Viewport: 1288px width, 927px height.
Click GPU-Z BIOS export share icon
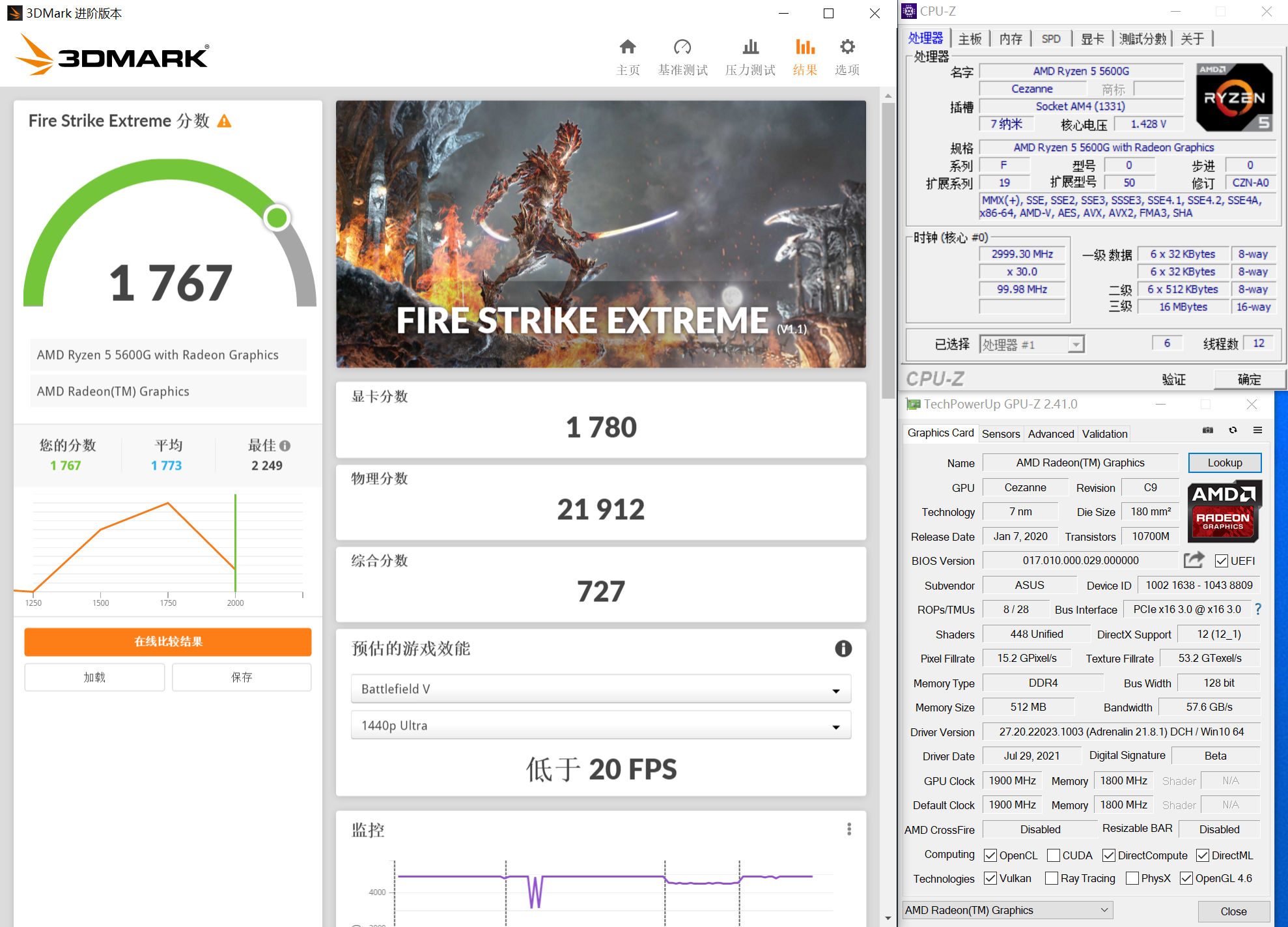[1194, 560]
